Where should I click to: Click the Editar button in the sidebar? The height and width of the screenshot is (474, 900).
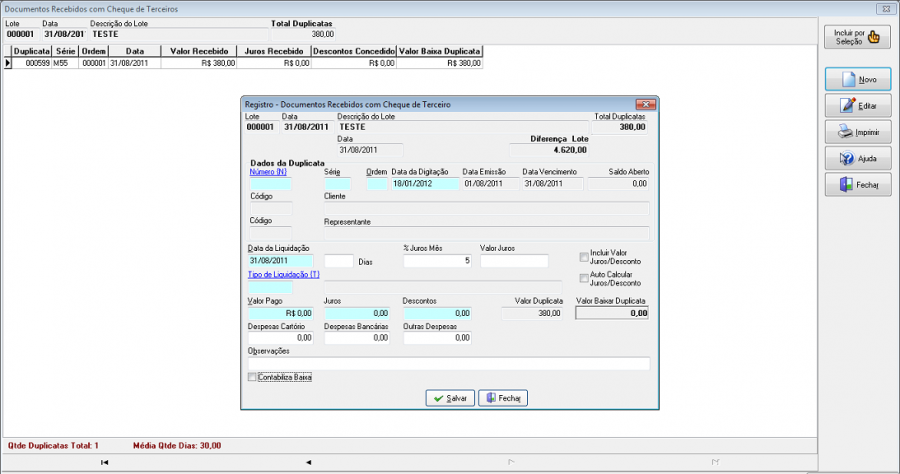(858, 106)
